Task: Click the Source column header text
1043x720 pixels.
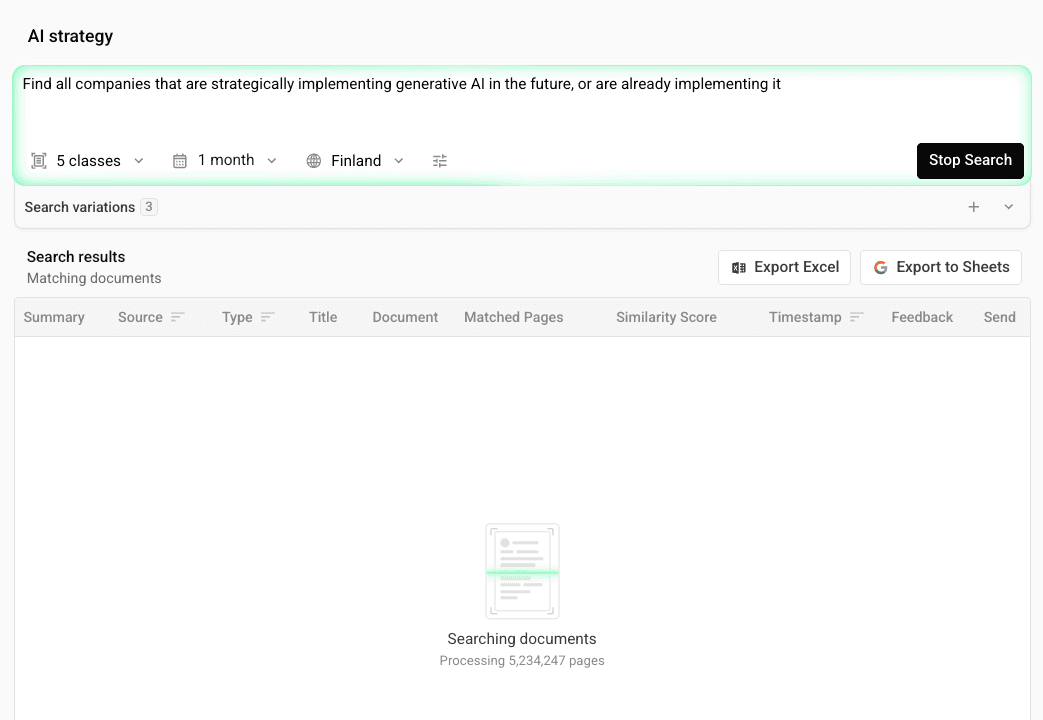Action: point(140,317)
